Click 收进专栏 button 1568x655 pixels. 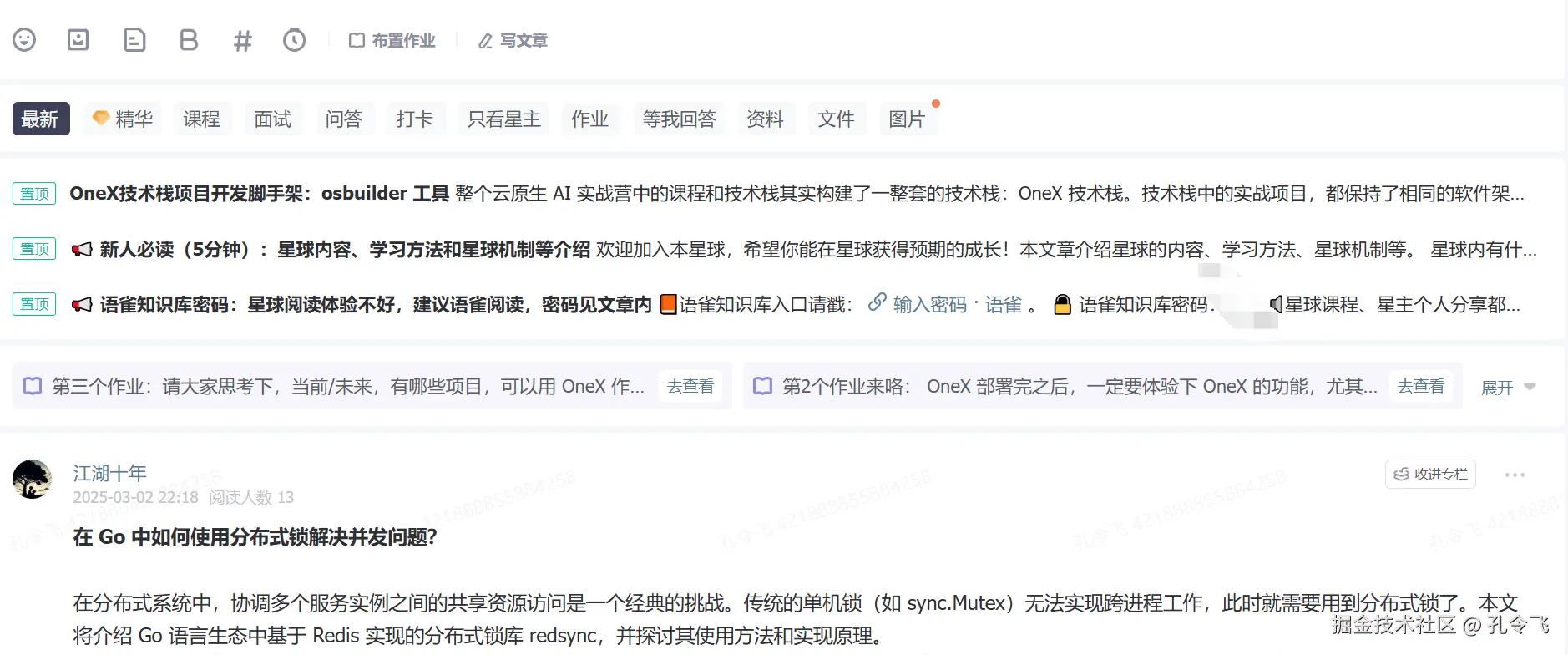(x=1430, y=474)
